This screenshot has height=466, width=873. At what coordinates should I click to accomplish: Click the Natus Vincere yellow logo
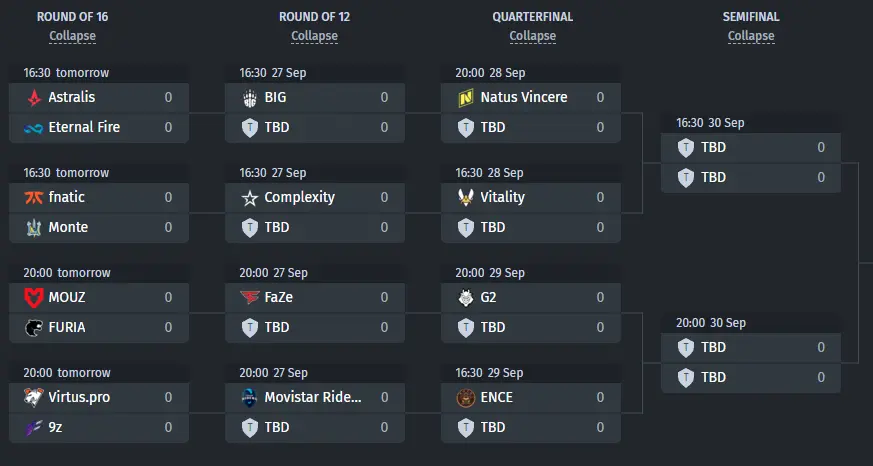click(465, 98)
